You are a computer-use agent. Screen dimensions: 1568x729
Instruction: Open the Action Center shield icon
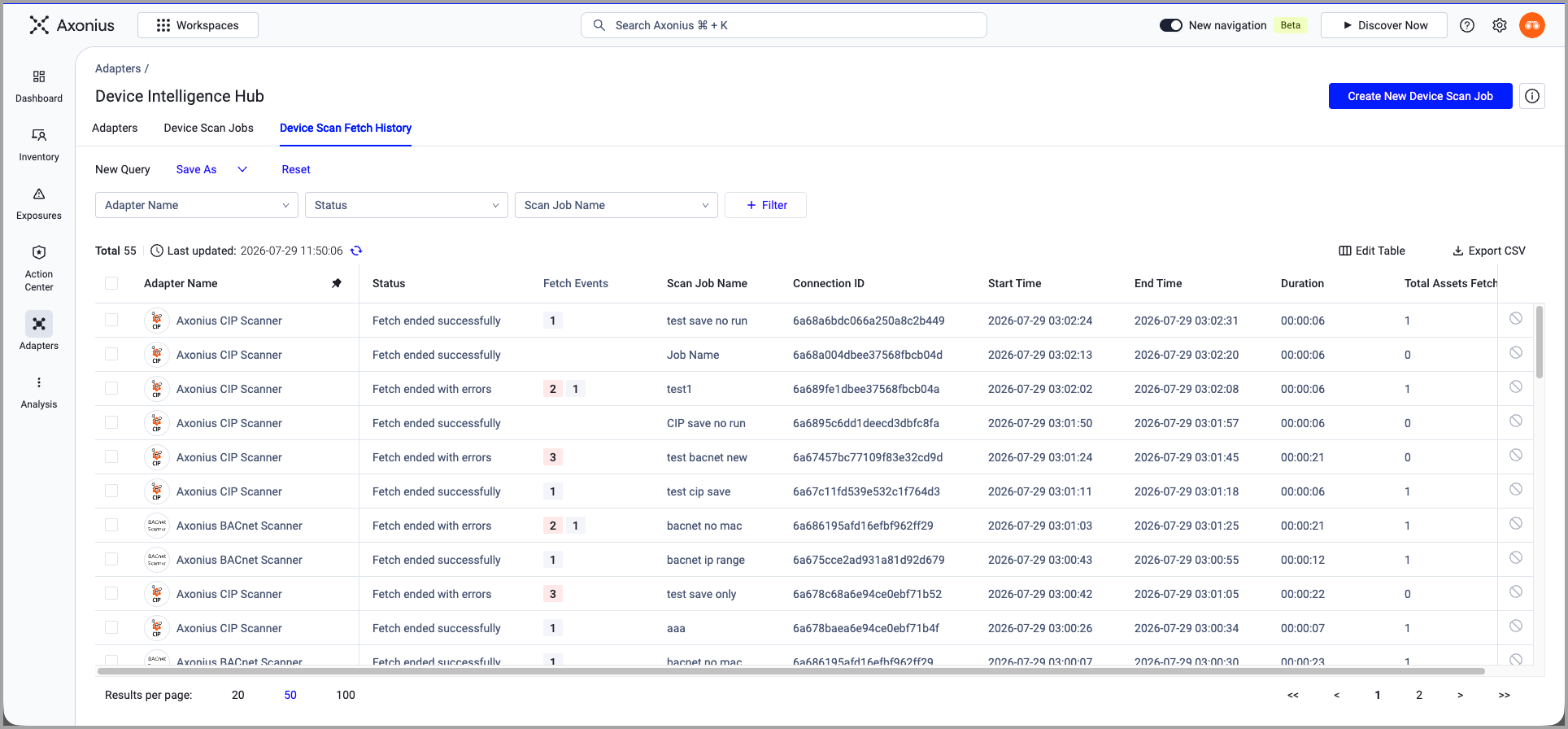click(39, 252)
